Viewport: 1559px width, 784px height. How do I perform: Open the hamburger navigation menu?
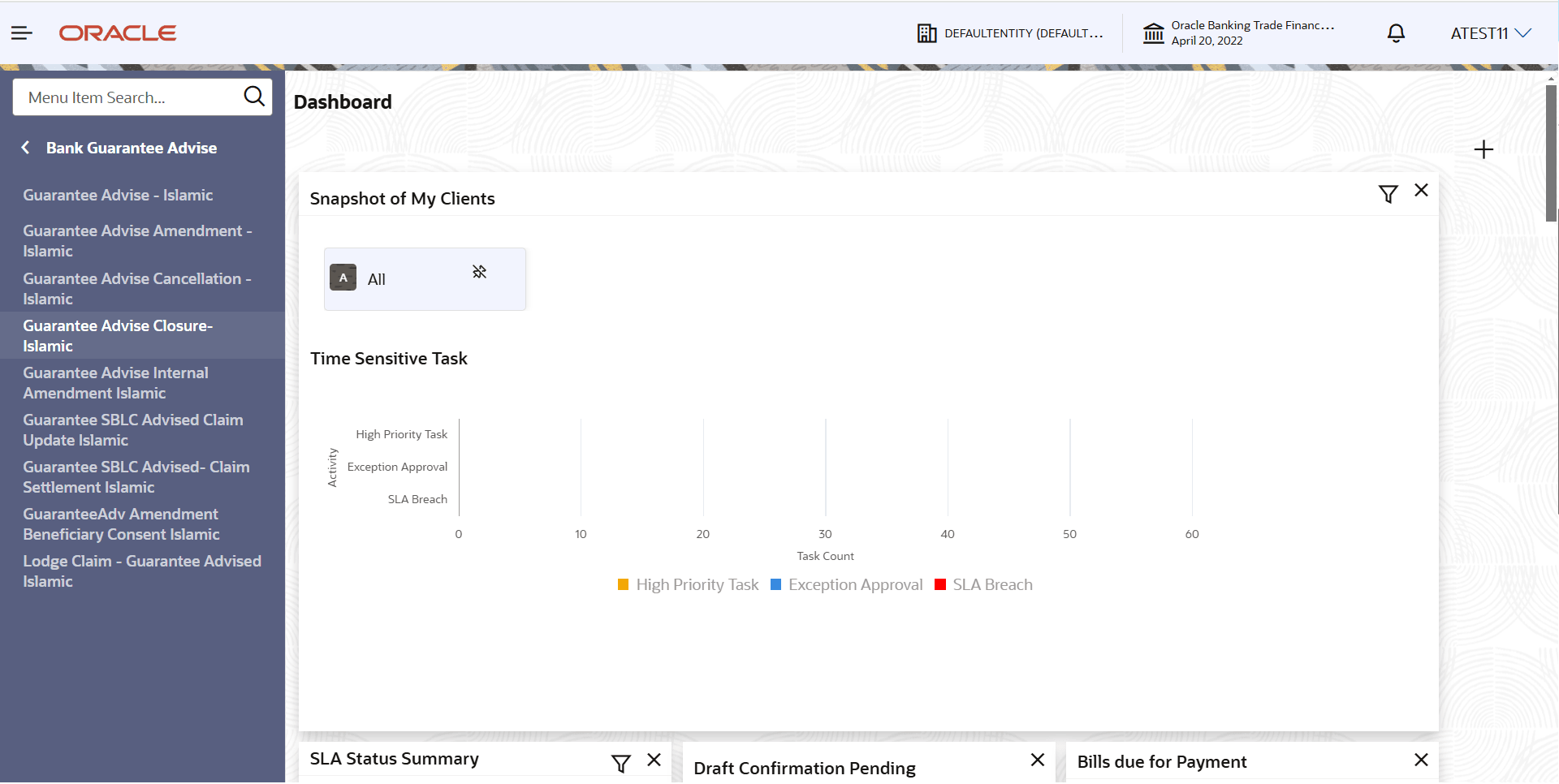tap(22, 33)
